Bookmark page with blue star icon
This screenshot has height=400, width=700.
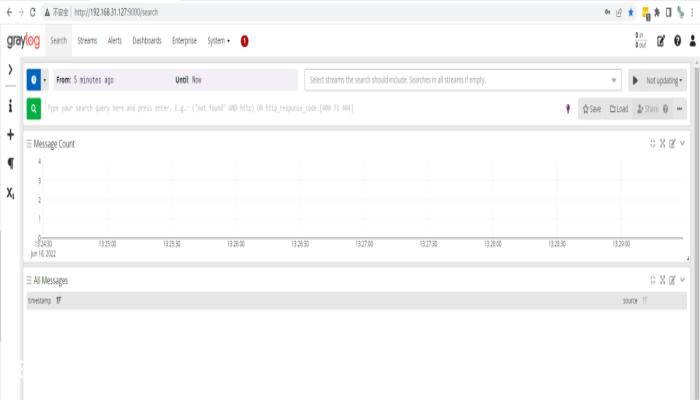pos(631,12)
